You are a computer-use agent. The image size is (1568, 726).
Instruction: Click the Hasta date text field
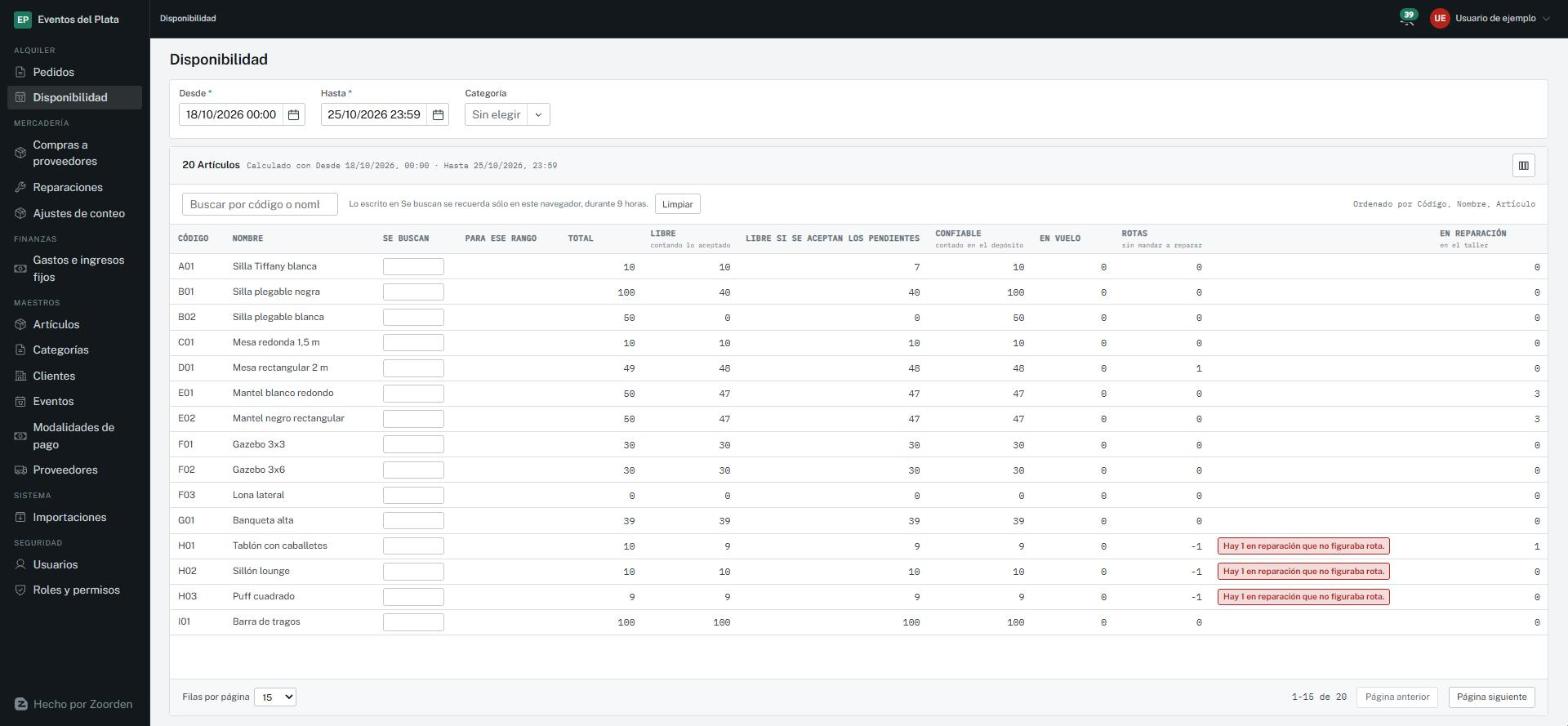click(374, 115)
